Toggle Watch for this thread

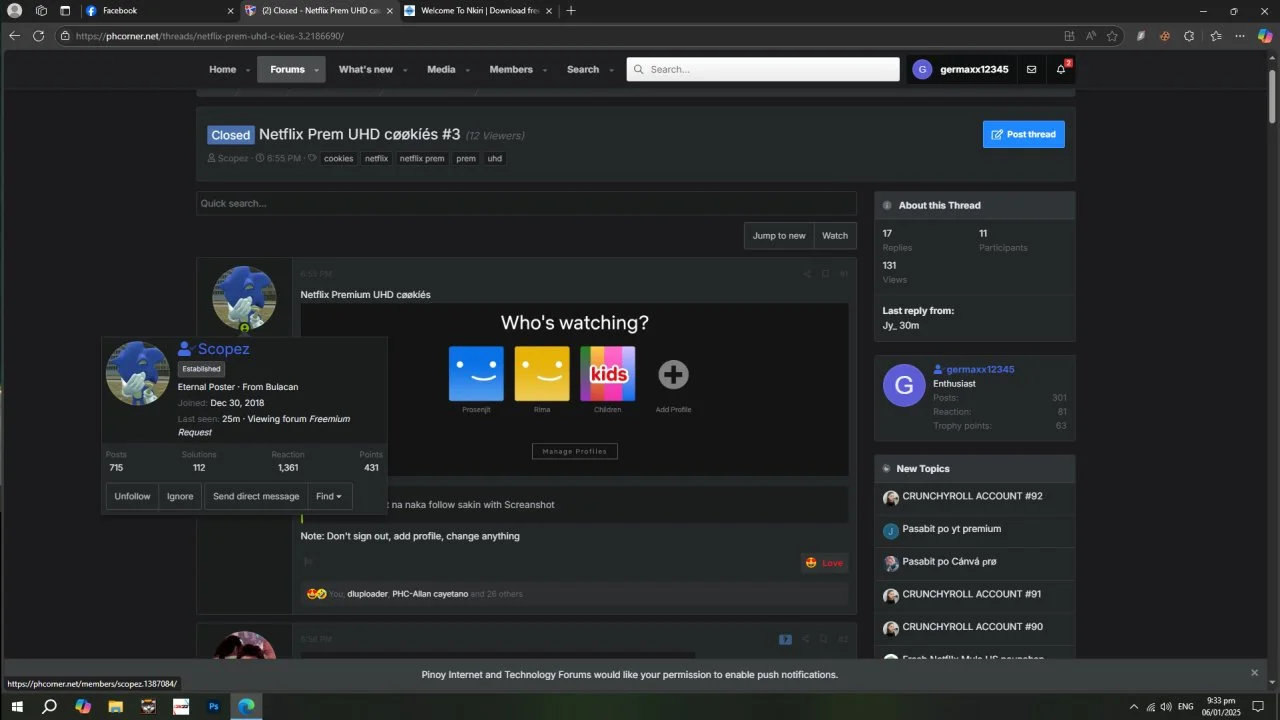(835, 236)
